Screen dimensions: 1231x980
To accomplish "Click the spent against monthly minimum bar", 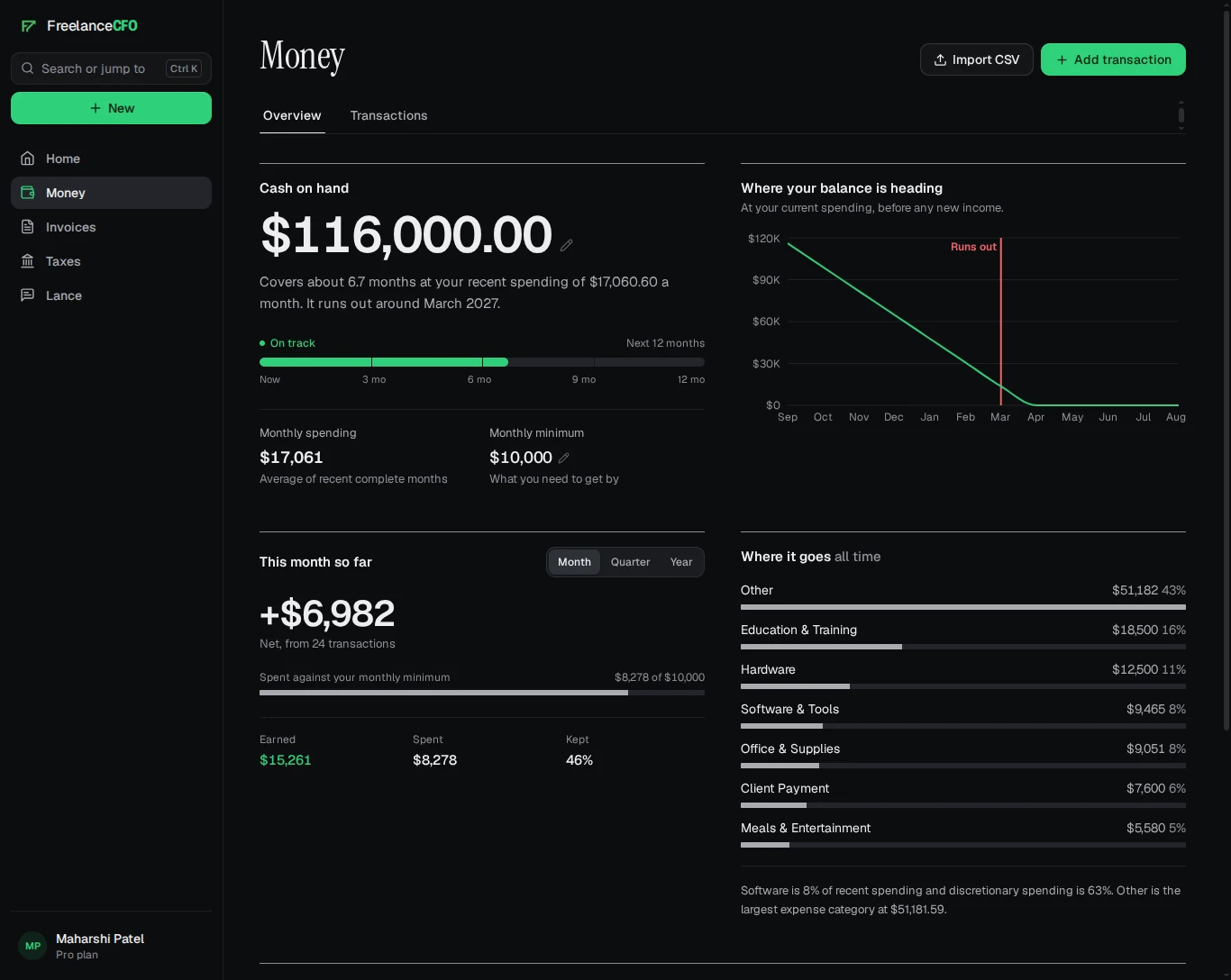I will point(482,693).
